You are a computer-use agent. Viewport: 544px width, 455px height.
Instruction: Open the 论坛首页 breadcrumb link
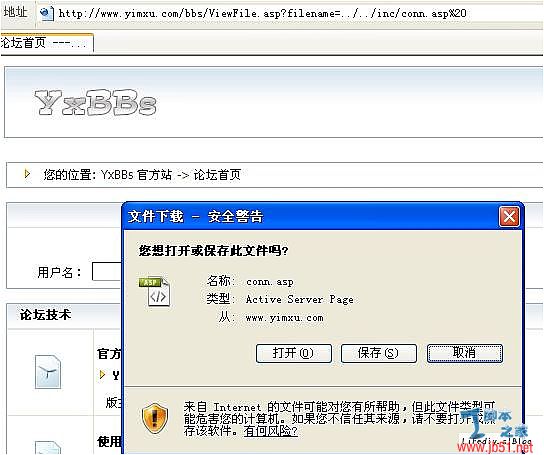coord(217,174)
